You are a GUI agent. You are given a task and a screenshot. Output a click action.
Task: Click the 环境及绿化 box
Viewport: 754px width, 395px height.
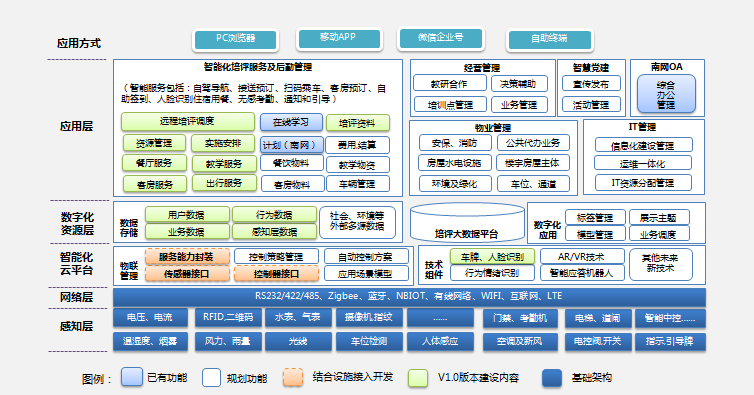click(455, 183)
